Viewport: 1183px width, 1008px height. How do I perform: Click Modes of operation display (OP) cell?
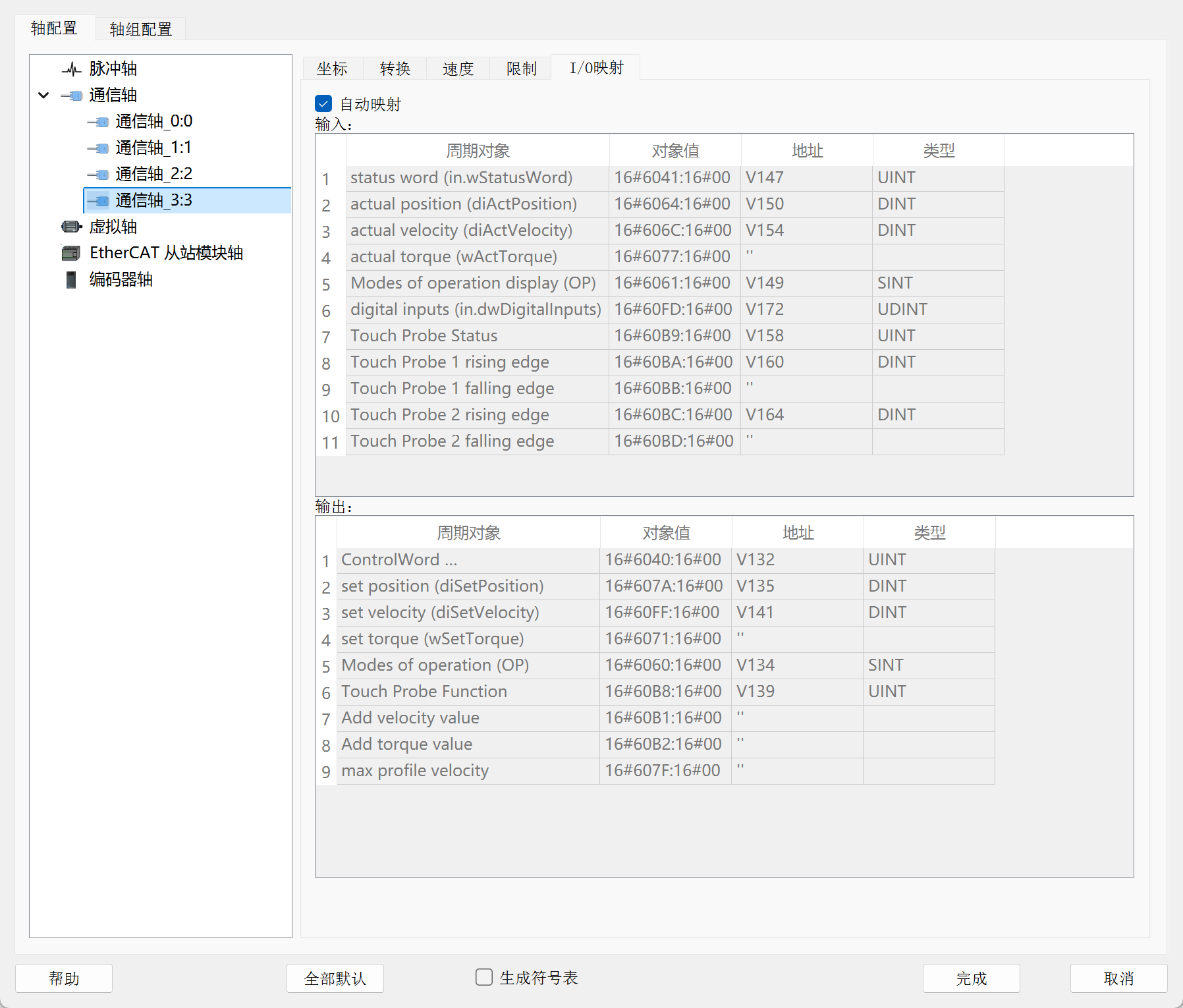pyautogui.click(x=478, y=283)
